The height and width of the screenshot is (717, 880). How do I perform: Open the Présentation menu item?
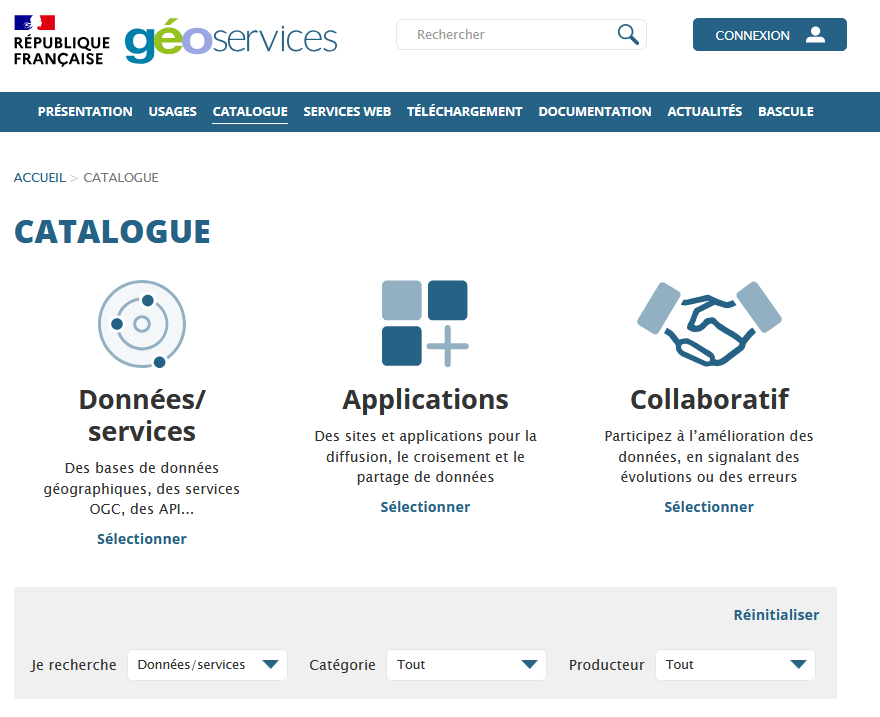(85, 112)
